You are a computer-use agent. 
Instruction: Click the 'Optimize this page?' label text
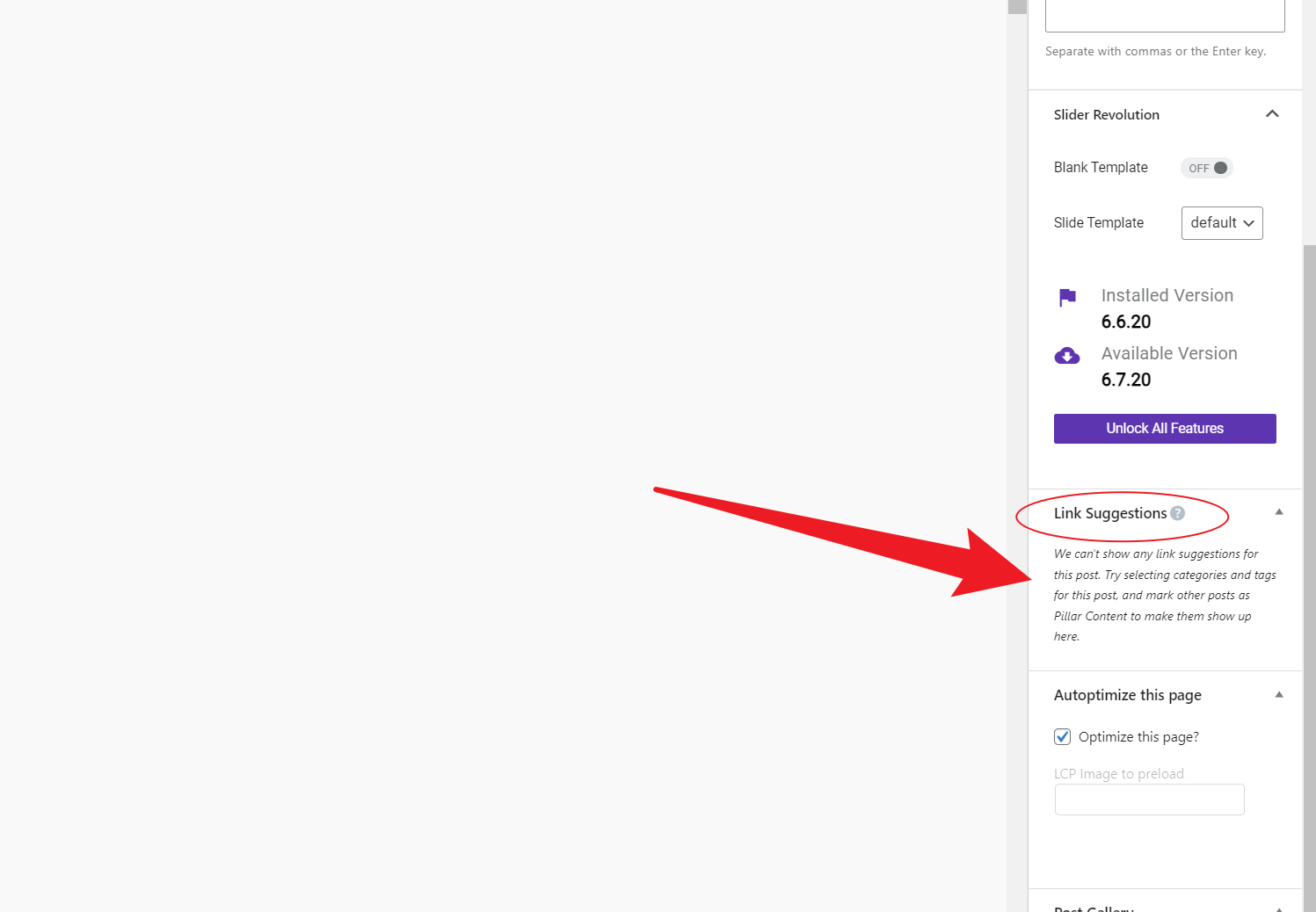[1138, 737]
